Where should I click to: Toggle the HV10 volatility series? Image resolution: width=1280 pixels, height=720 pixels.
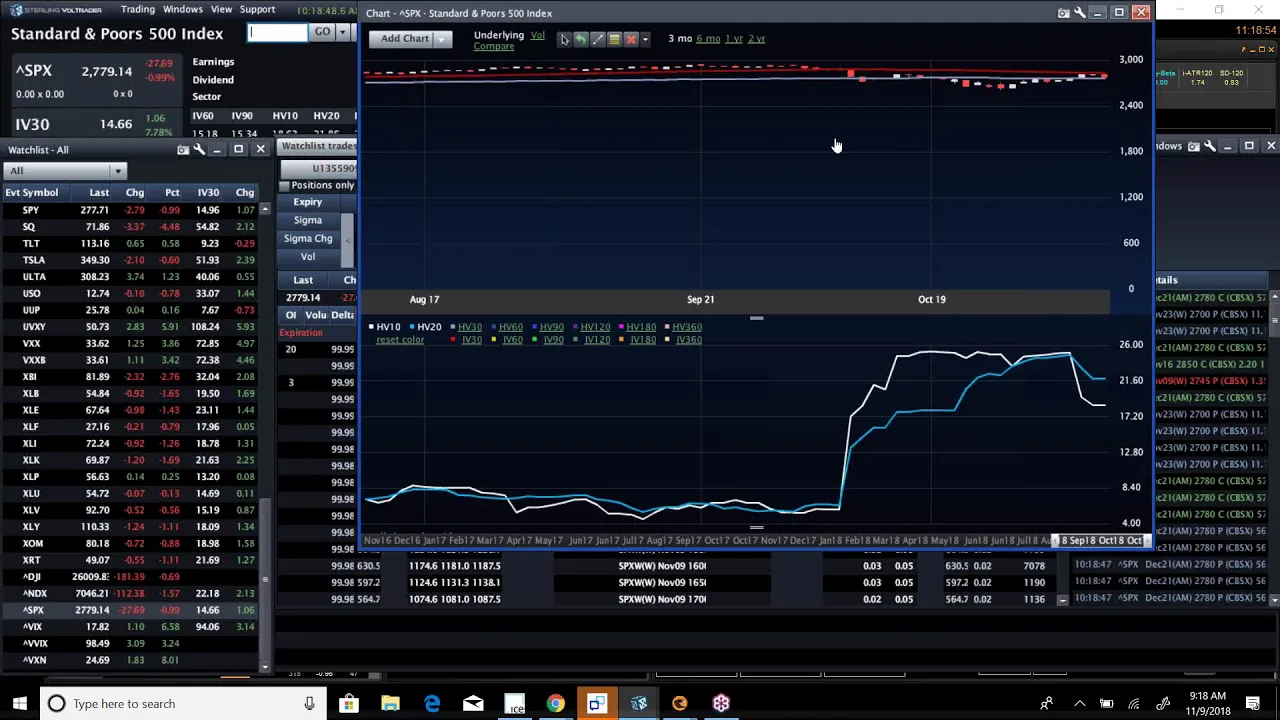(x=388, y=327)
